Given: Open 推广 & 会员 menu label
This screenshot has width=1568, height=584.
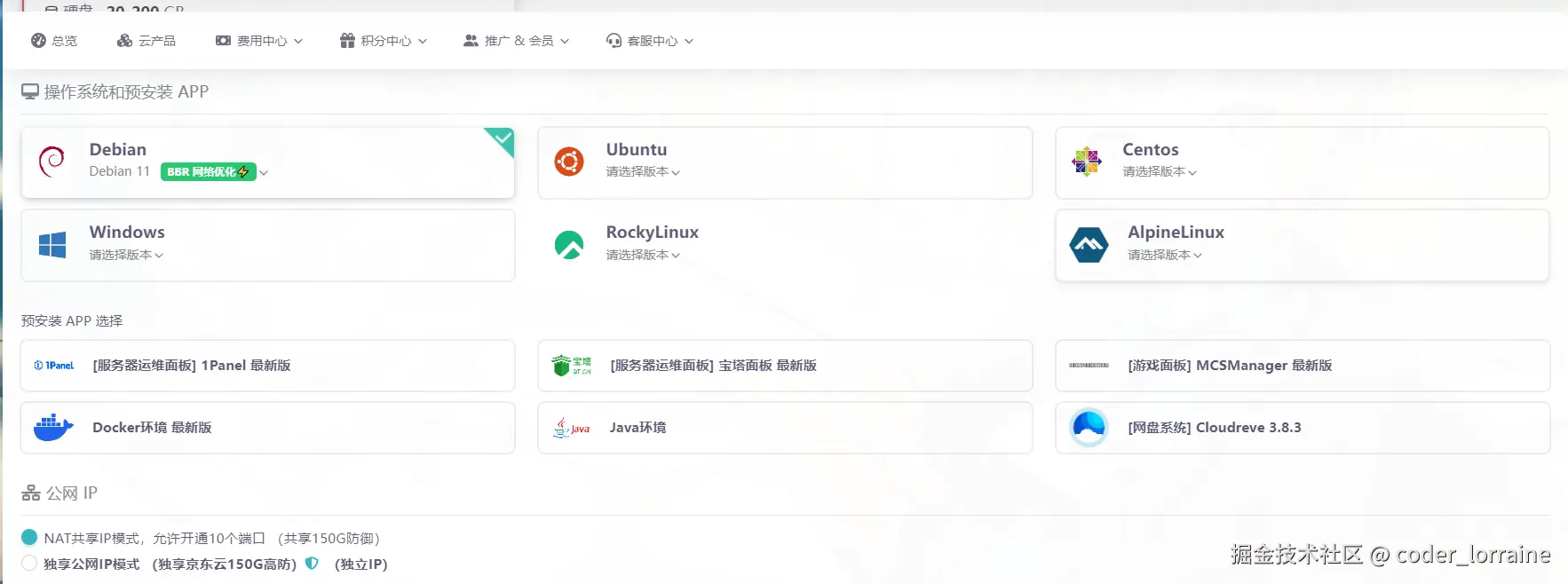Looking at the screenshot, I should (519, 41).
